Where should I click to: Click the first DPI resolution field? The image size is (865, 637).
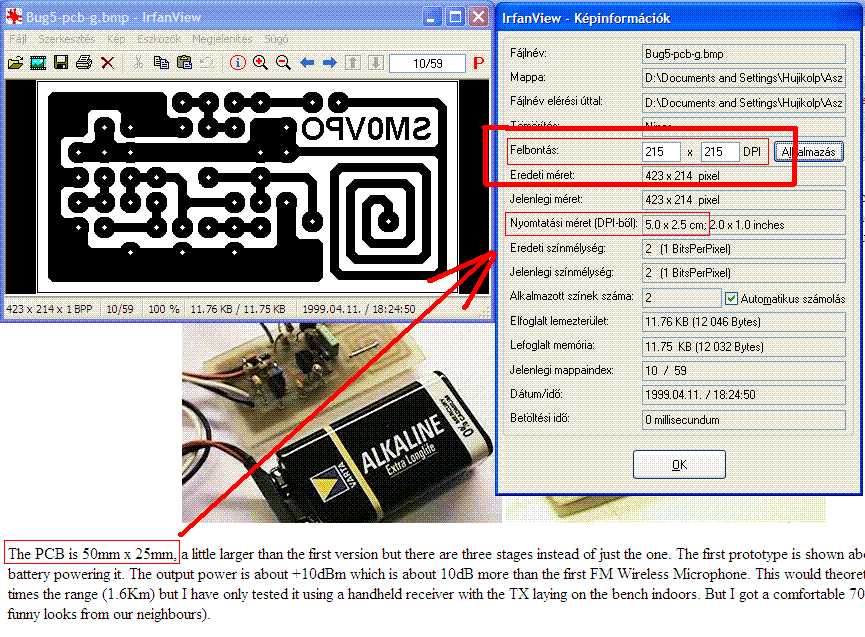tap(661, 152)
